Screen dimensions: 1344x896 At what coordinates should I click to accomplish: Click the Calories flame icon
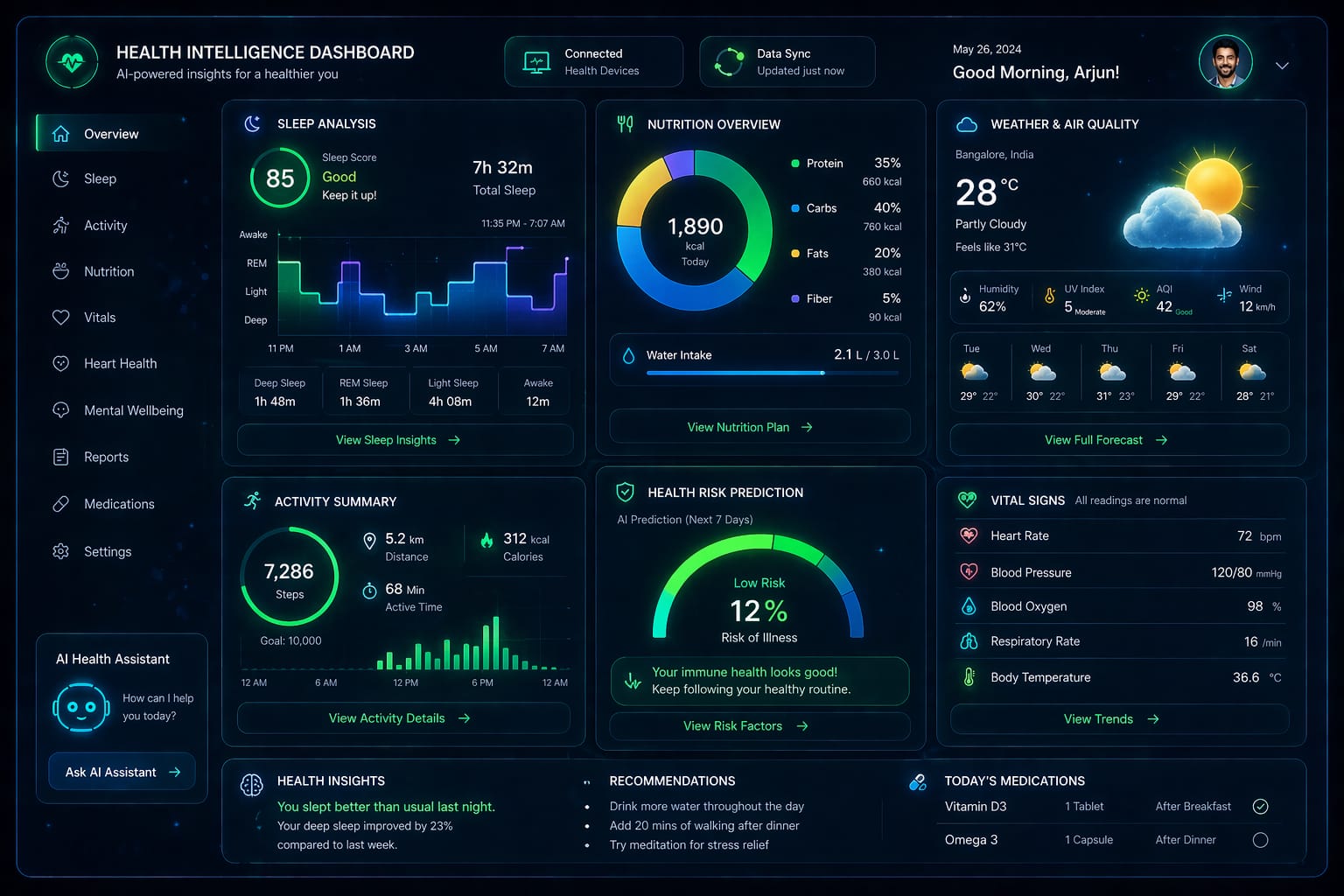(x=486, y=540)
